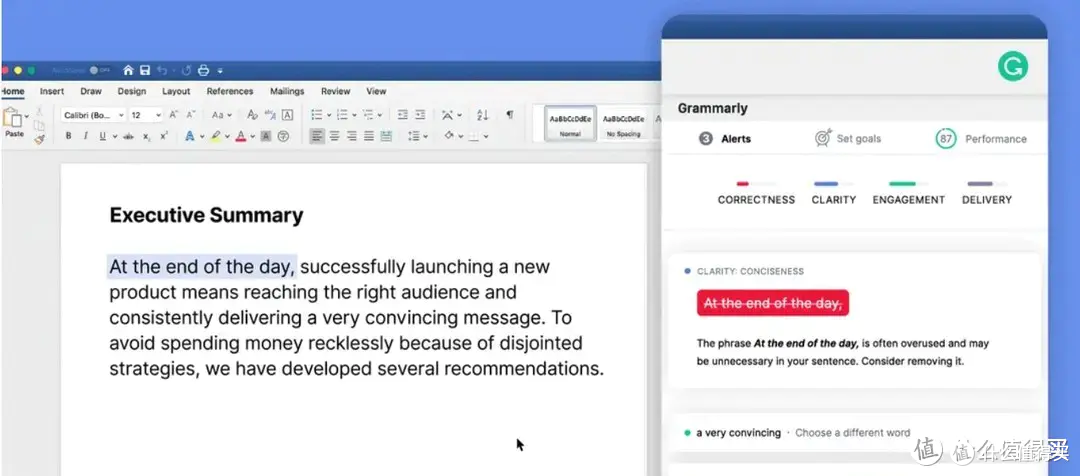Add character border around text

pyautogui.click(x=287, y=115)
